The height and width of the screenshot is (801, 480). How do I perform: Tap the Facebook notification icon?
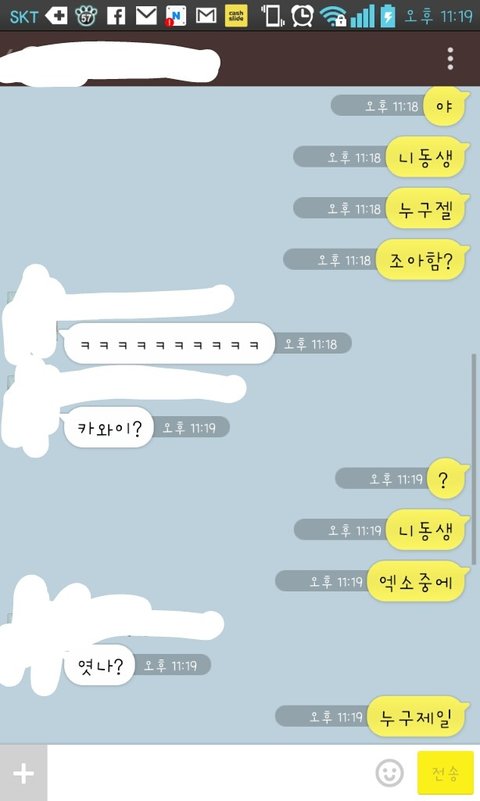pos(116,16)
